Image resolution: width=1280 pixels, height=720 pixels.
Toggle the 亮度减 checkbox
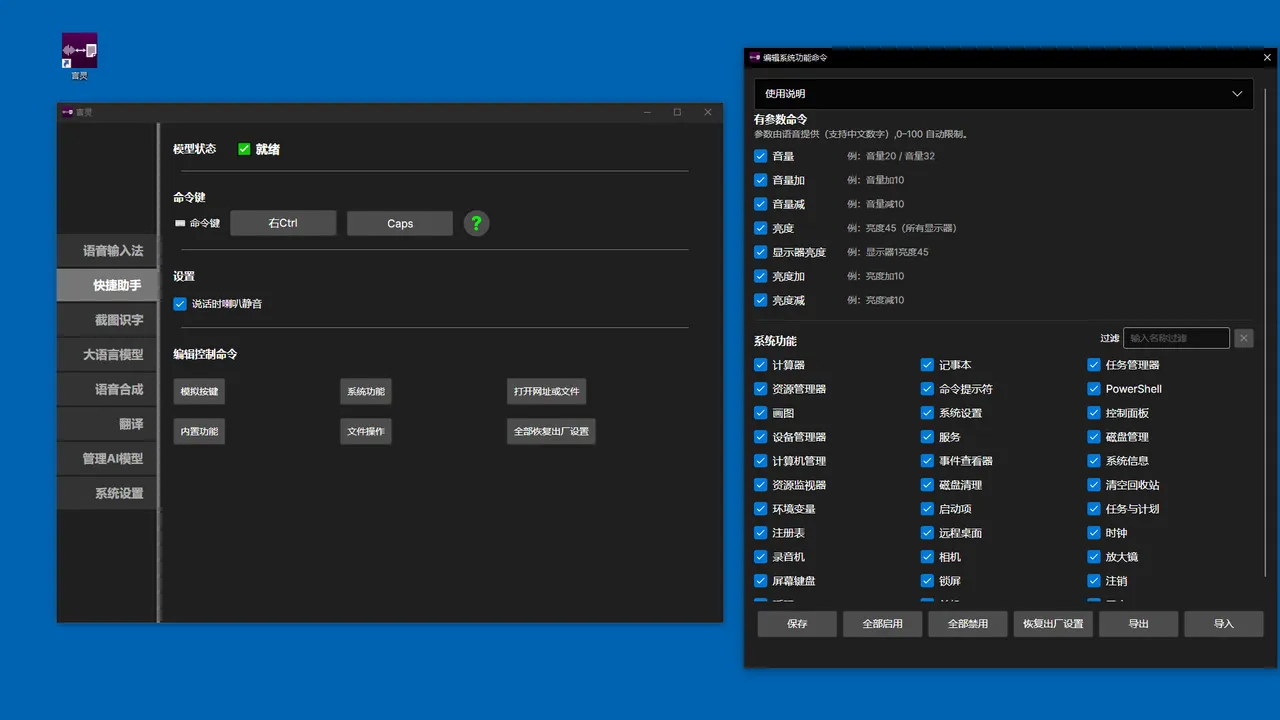(761, 300)
